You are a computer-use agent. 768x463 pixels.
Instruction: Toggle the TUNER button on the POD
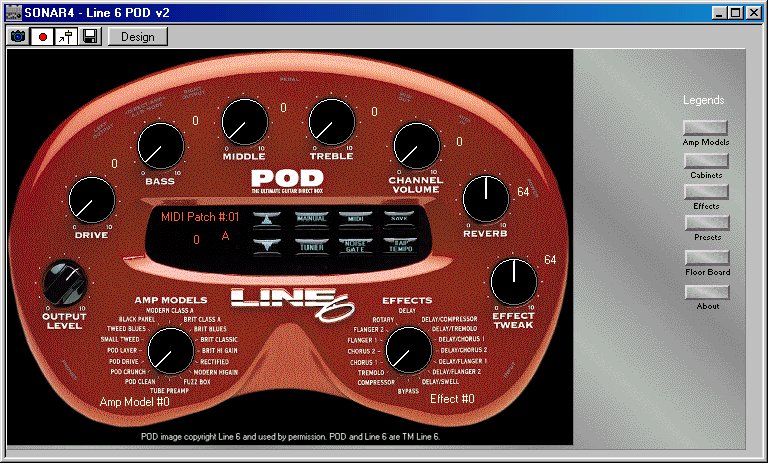click(312, 246)
